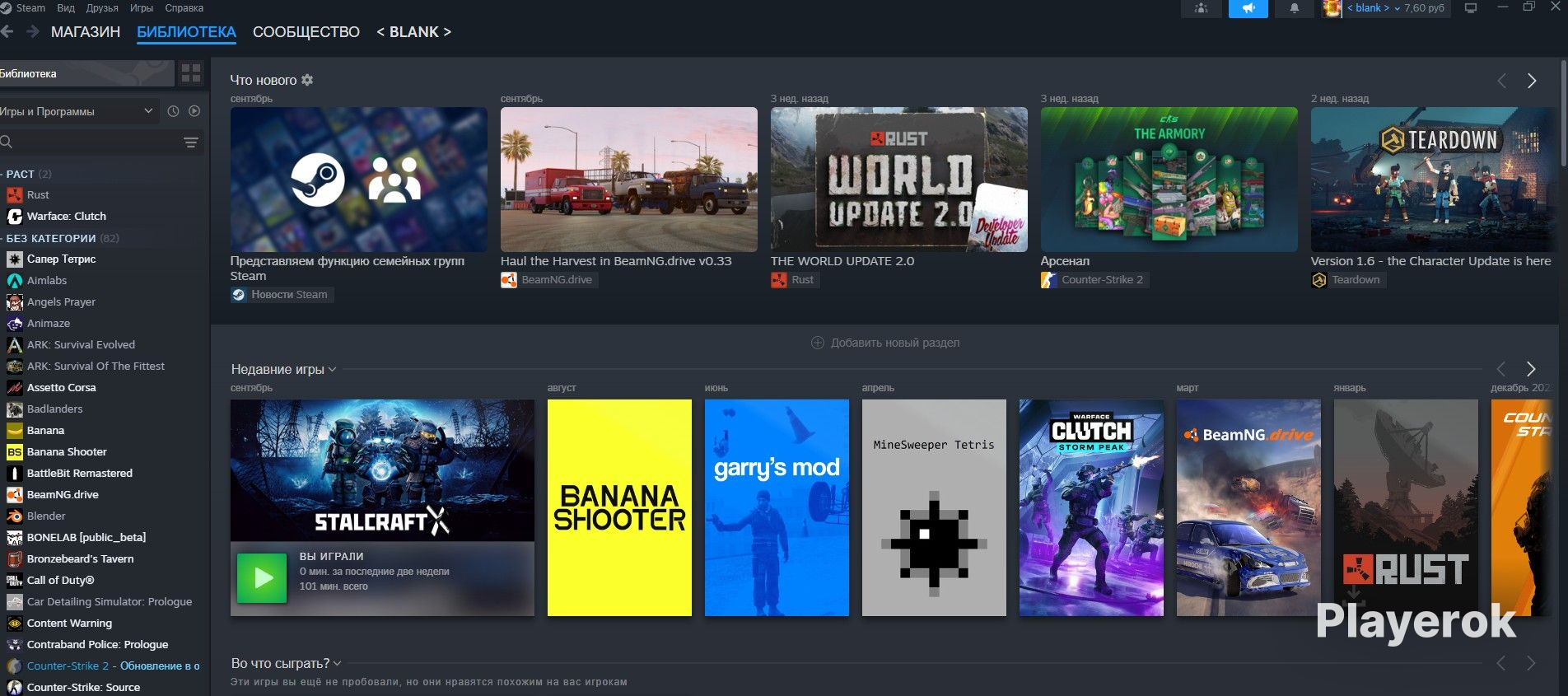
Task: Go forward with the right navigation arrow
Action: pyautogui.click(x=33, y=32)
